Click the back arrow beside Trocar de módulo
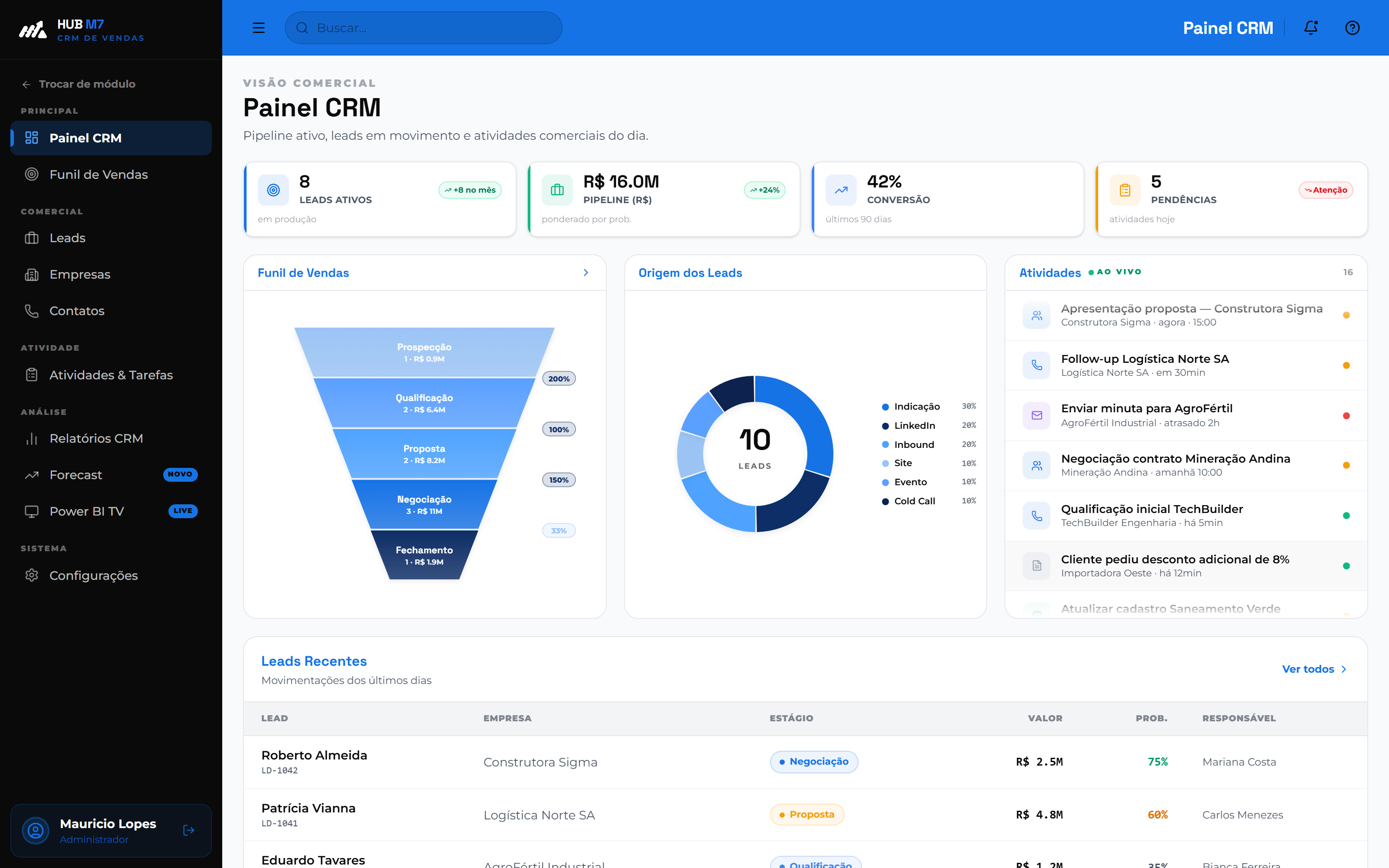The image size is (1389, 868). pos(26,84)
